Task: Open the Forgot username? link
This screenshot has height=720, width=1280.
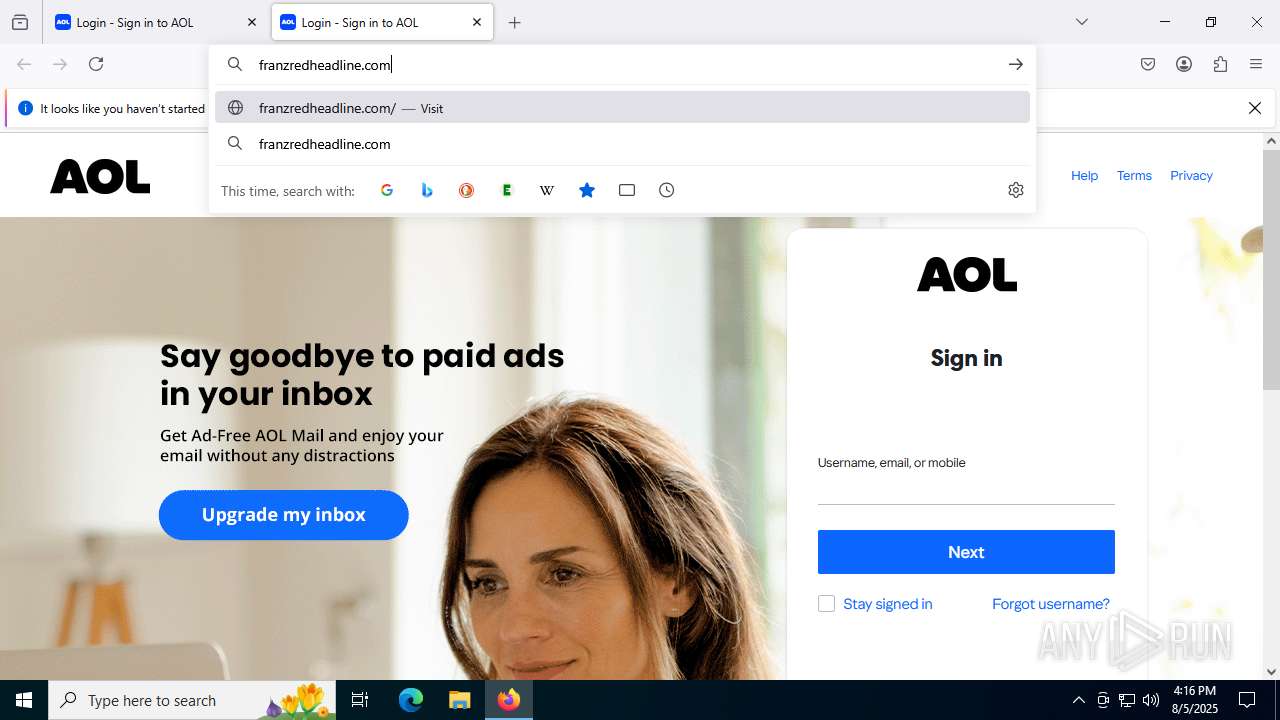Action: pyautogui.click(x=1051, y=604)
